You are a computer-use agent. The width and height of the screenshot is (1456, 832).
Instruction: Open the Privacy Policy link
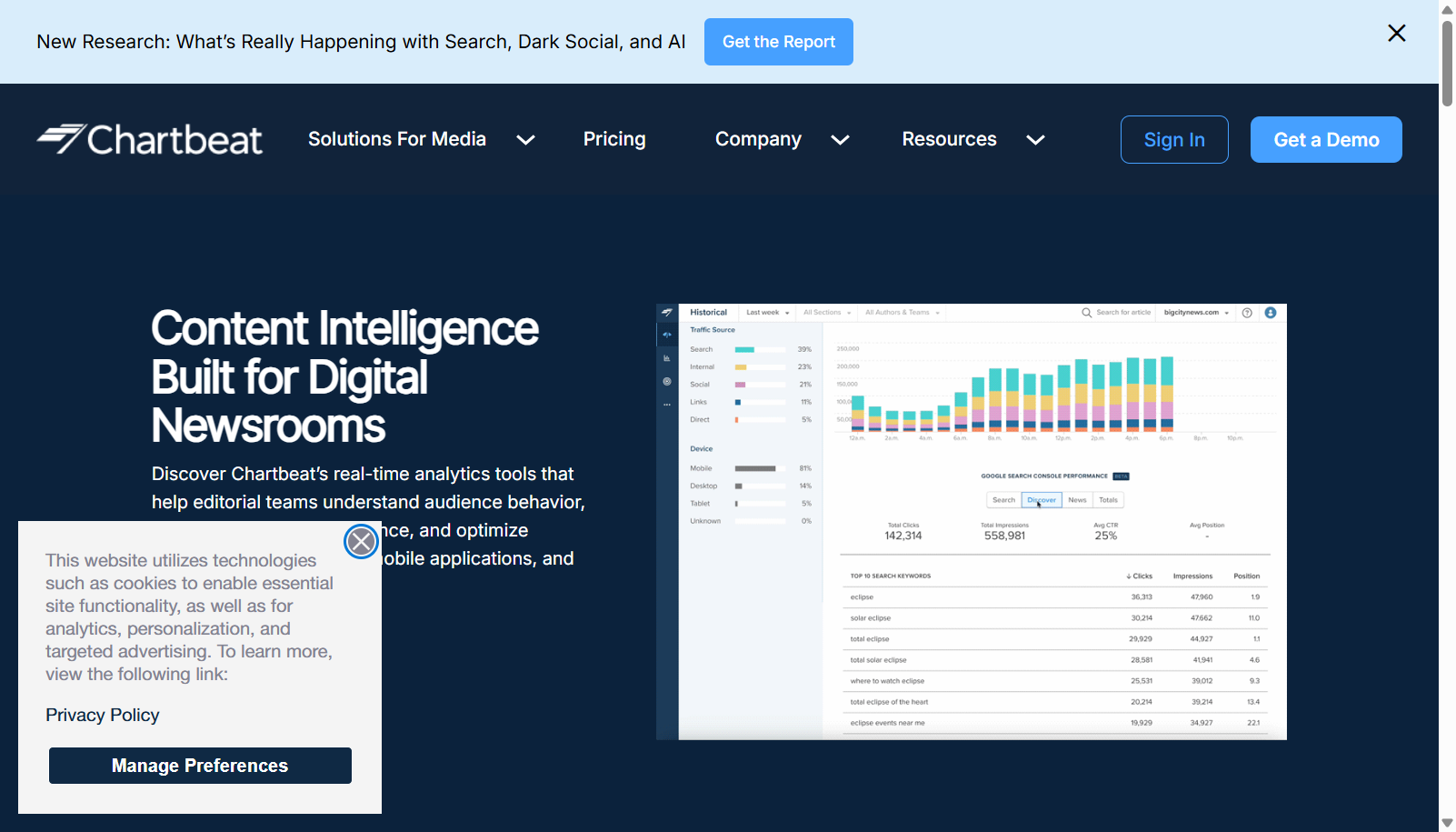(x=103, y=716)
